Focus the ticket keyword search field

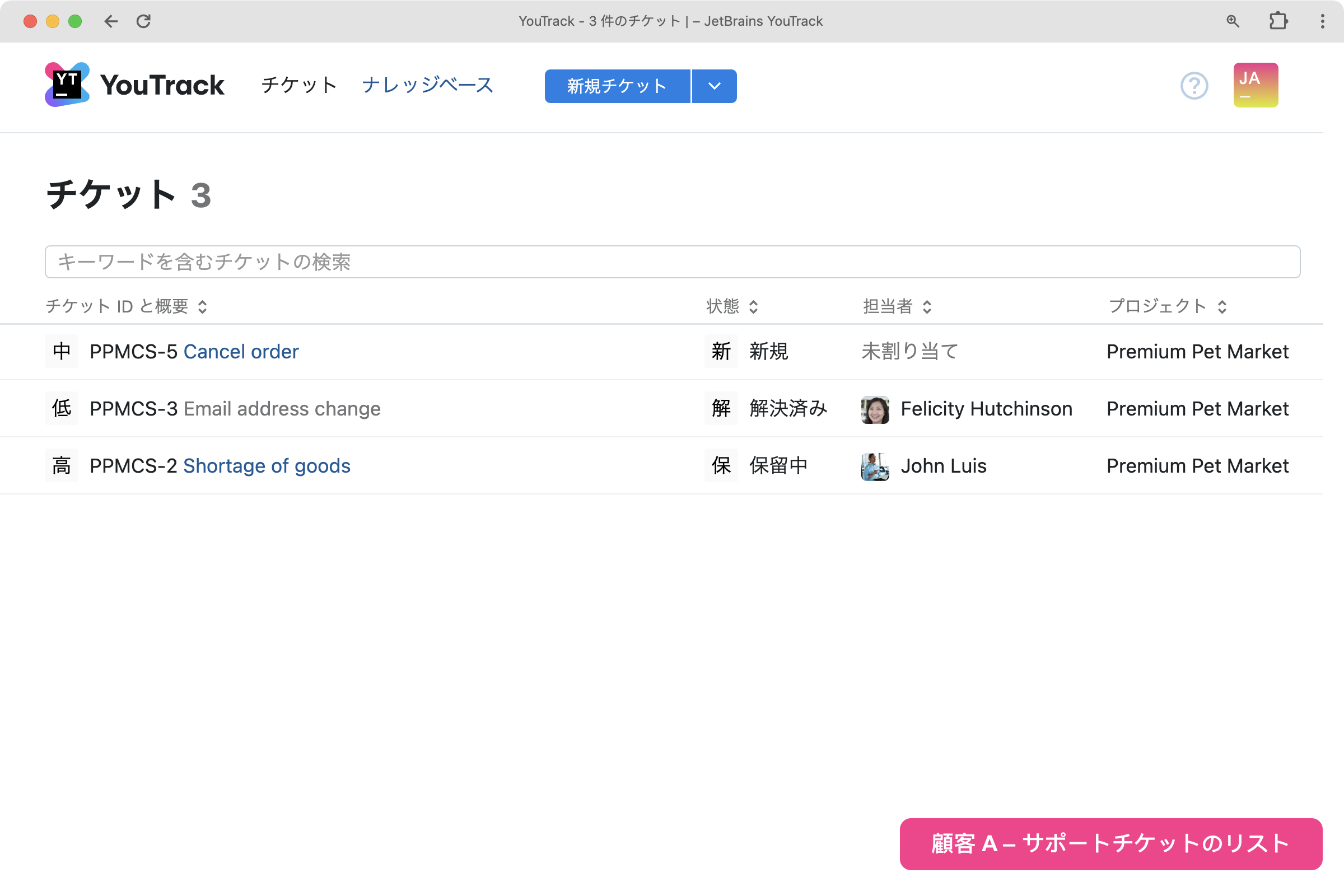(x=672, y=262)
